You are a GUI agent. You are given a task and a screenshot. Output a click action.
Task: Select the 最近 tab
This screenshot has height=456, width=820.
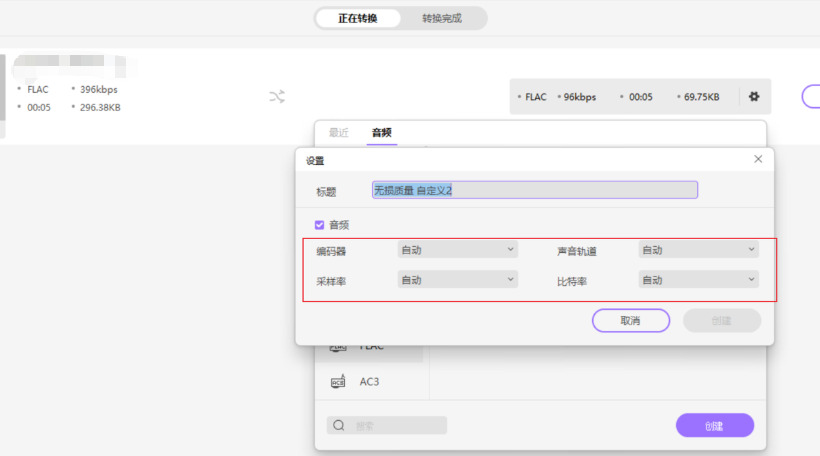(339, 132)
